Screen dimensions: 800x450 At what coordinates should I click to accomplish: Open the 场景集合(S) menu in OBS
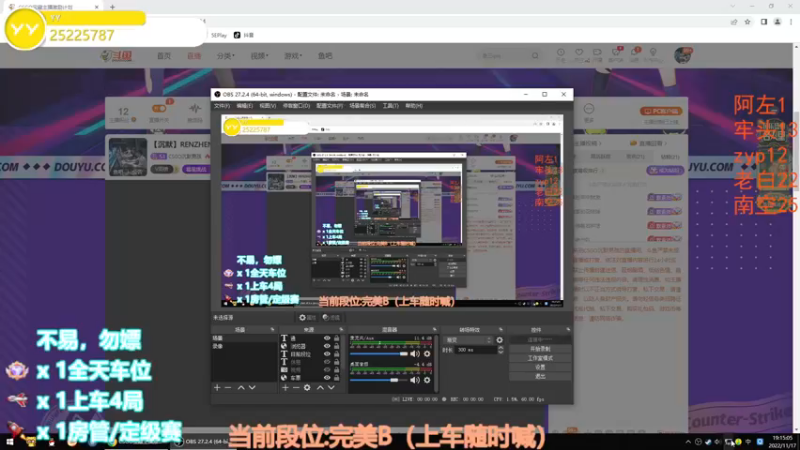point(362,106)
